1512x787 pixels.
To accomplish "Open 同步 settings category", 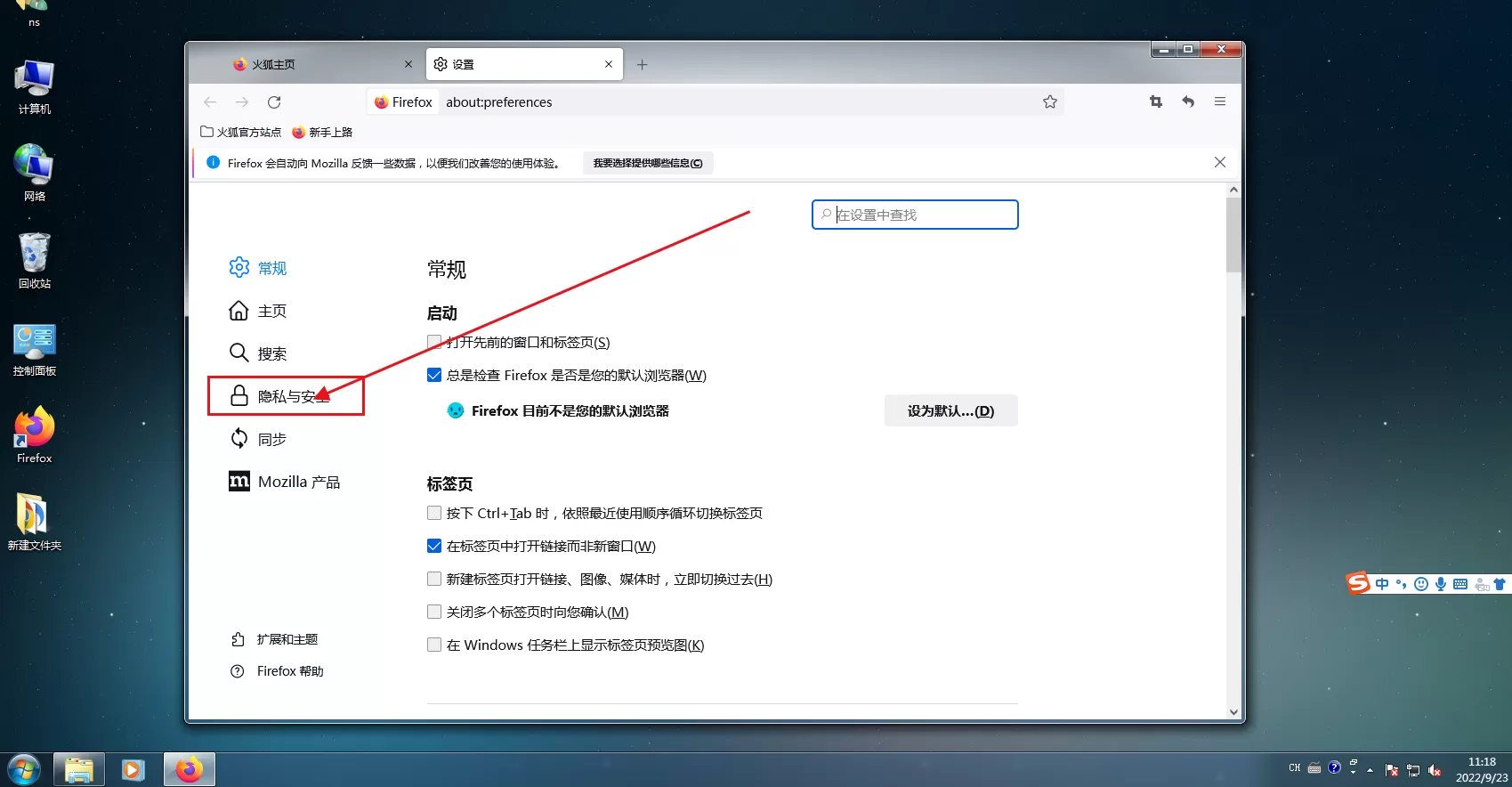I will tap(258, 439).
